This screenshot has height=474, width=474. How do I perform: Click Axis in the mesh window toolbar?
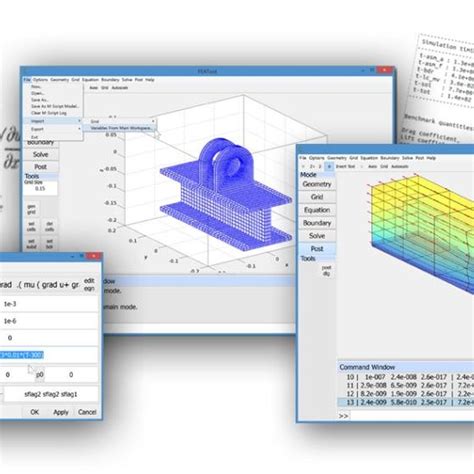(94, 88)
